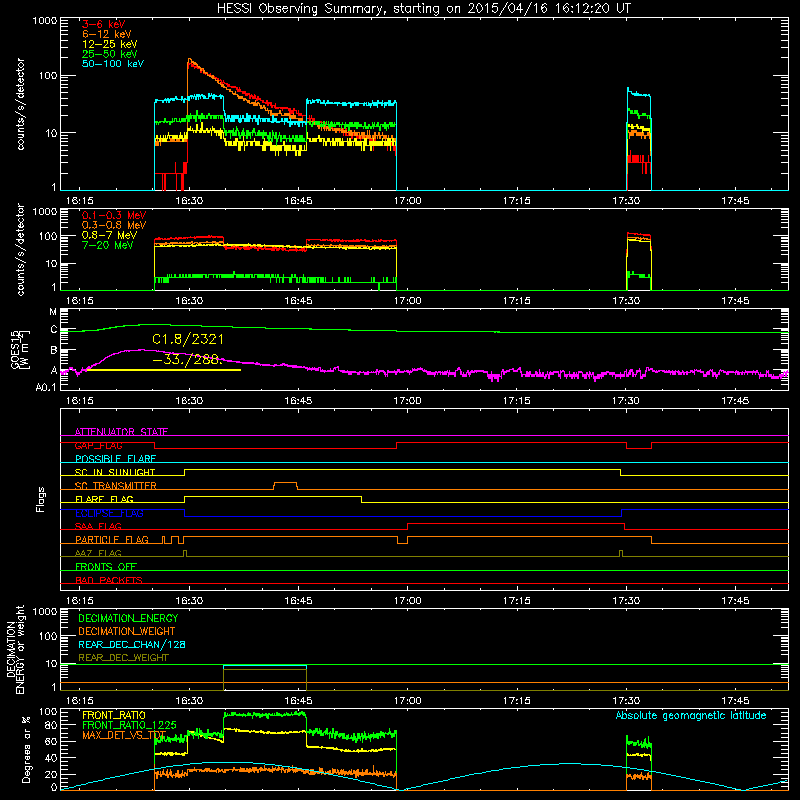Click the GAP_FLAG label
Viewport: 800px width, 800px height.
[98, 445]
